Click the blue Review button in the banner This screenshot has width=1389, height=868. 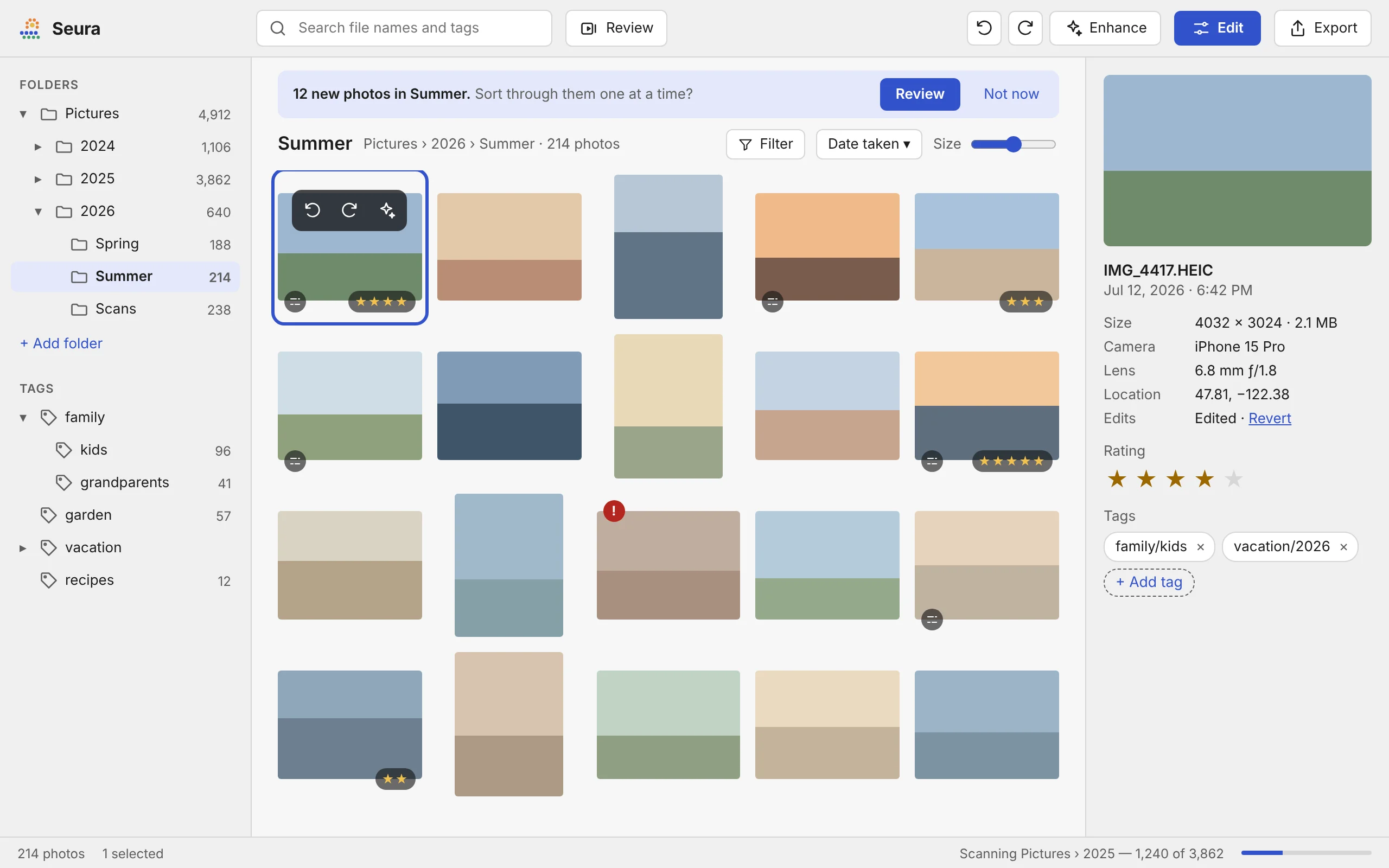tap(920, 94)
